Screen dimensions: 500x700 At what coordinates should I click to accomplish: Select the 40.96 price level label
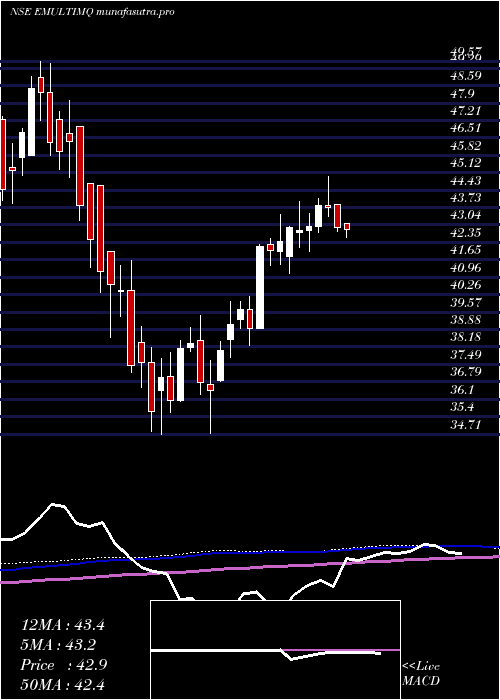point(465,267)
